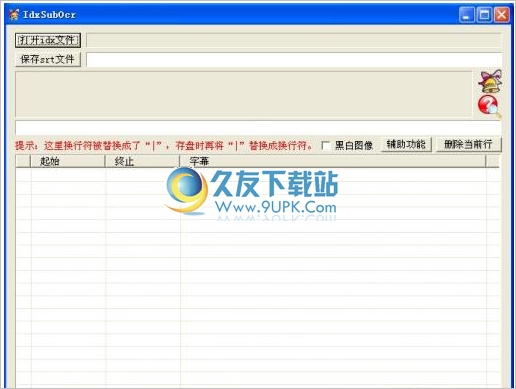Click the 打开idx文件 button
516x389 pixels.
[48, 40]
